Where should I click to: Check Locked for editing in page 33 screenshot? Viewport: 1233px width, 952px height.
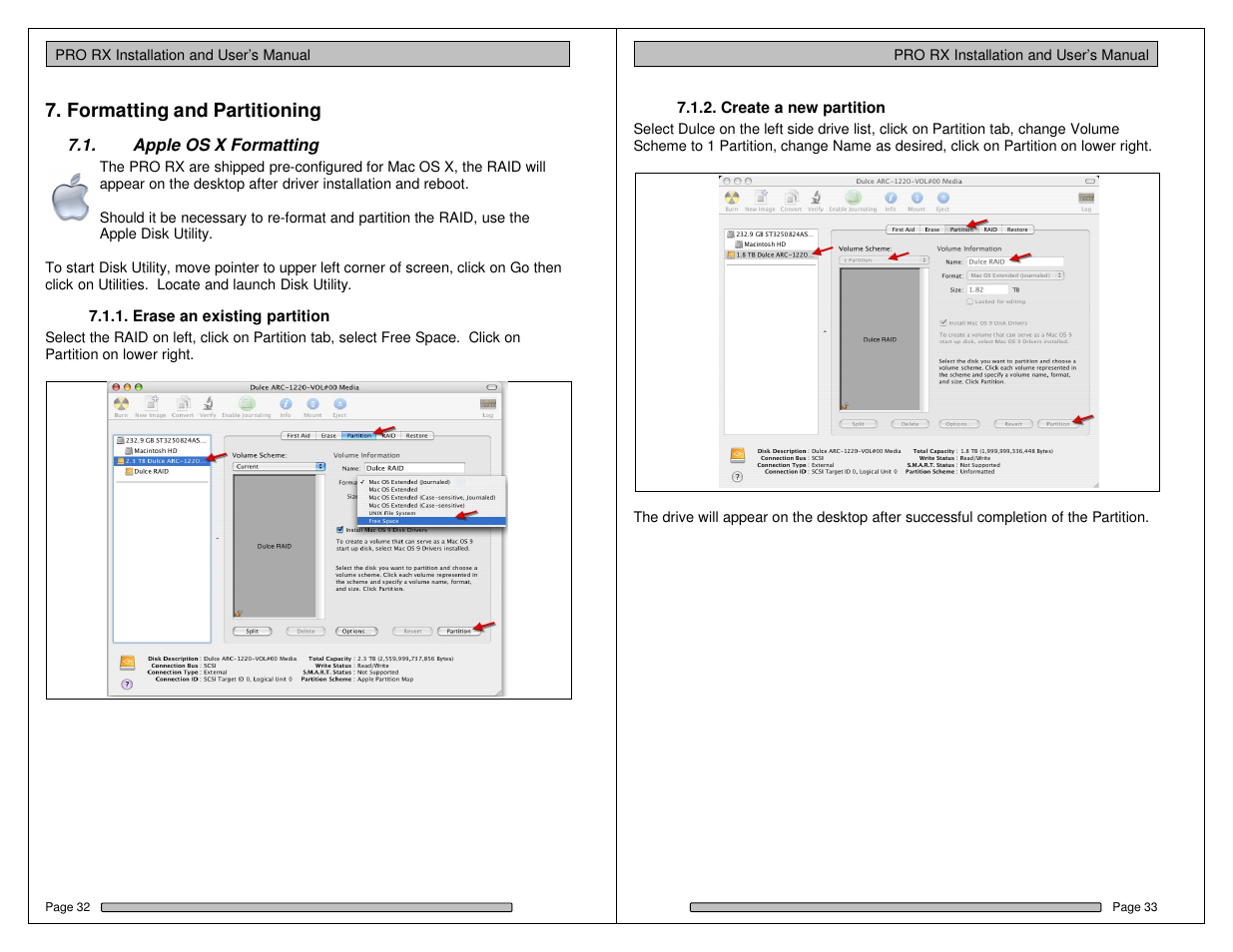(969, 301)
